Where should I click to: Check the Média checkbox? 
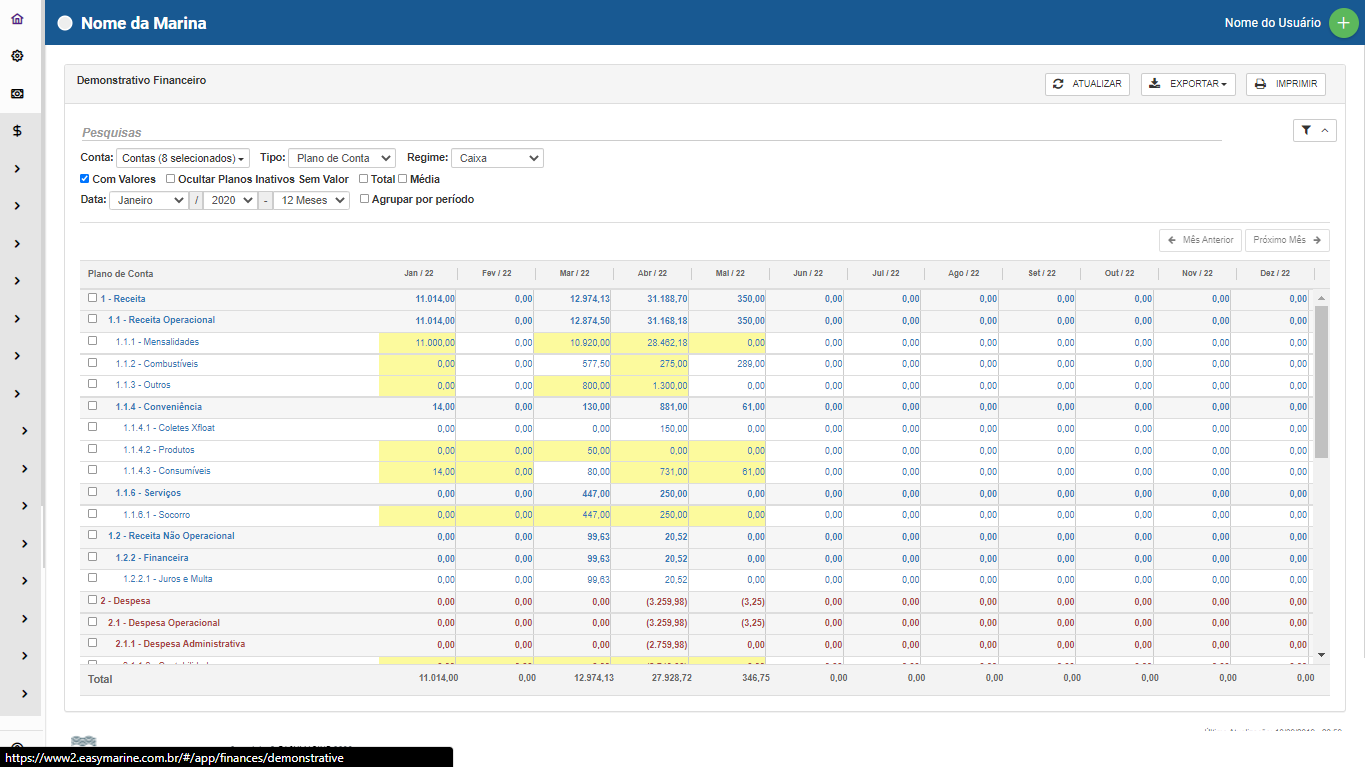click(403, 179)
